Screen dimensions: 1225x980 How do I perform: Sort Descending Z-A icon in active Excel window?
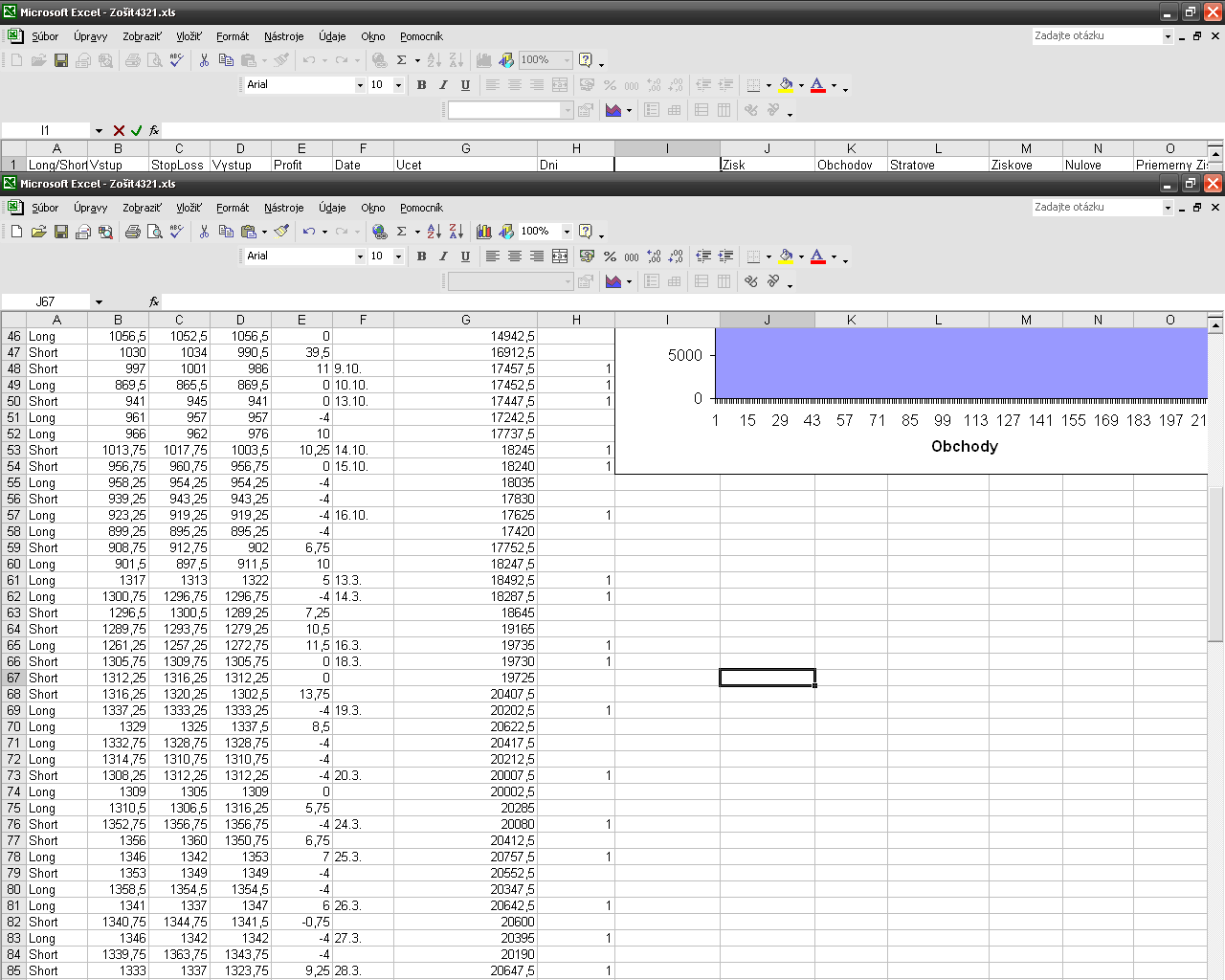point(456,232)
